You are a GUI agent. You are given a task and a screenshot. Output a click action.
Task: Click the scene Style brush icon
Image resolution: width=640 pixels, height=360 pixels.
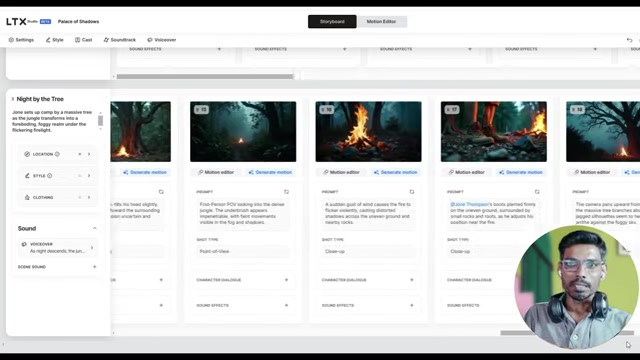click(27, 176)
